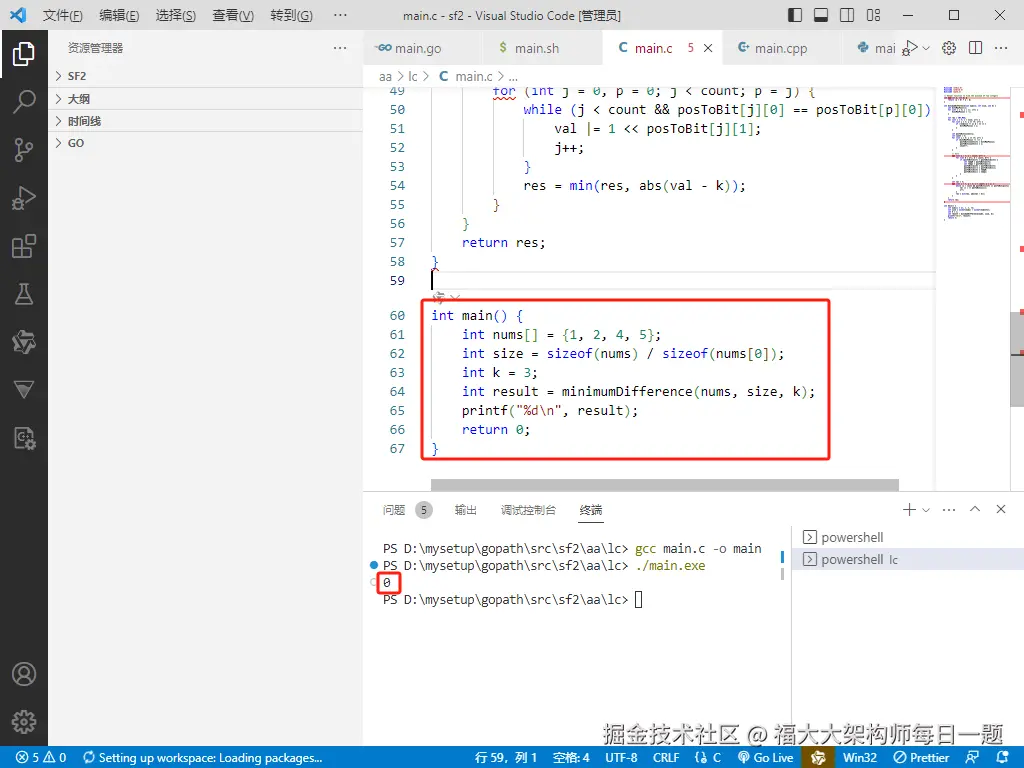The height and width of the screenshot is (768, 1024).
Task: Close the terminal panel
Action: [x=1001, y=509]
